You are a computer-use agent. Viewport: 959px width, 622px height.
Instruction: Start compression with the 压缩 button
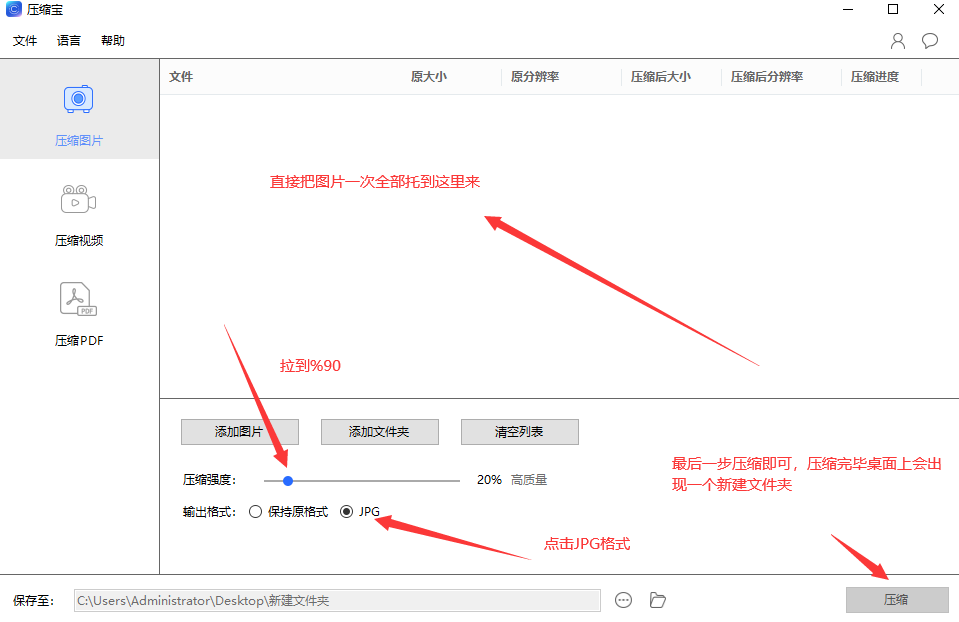click(896, 600)
